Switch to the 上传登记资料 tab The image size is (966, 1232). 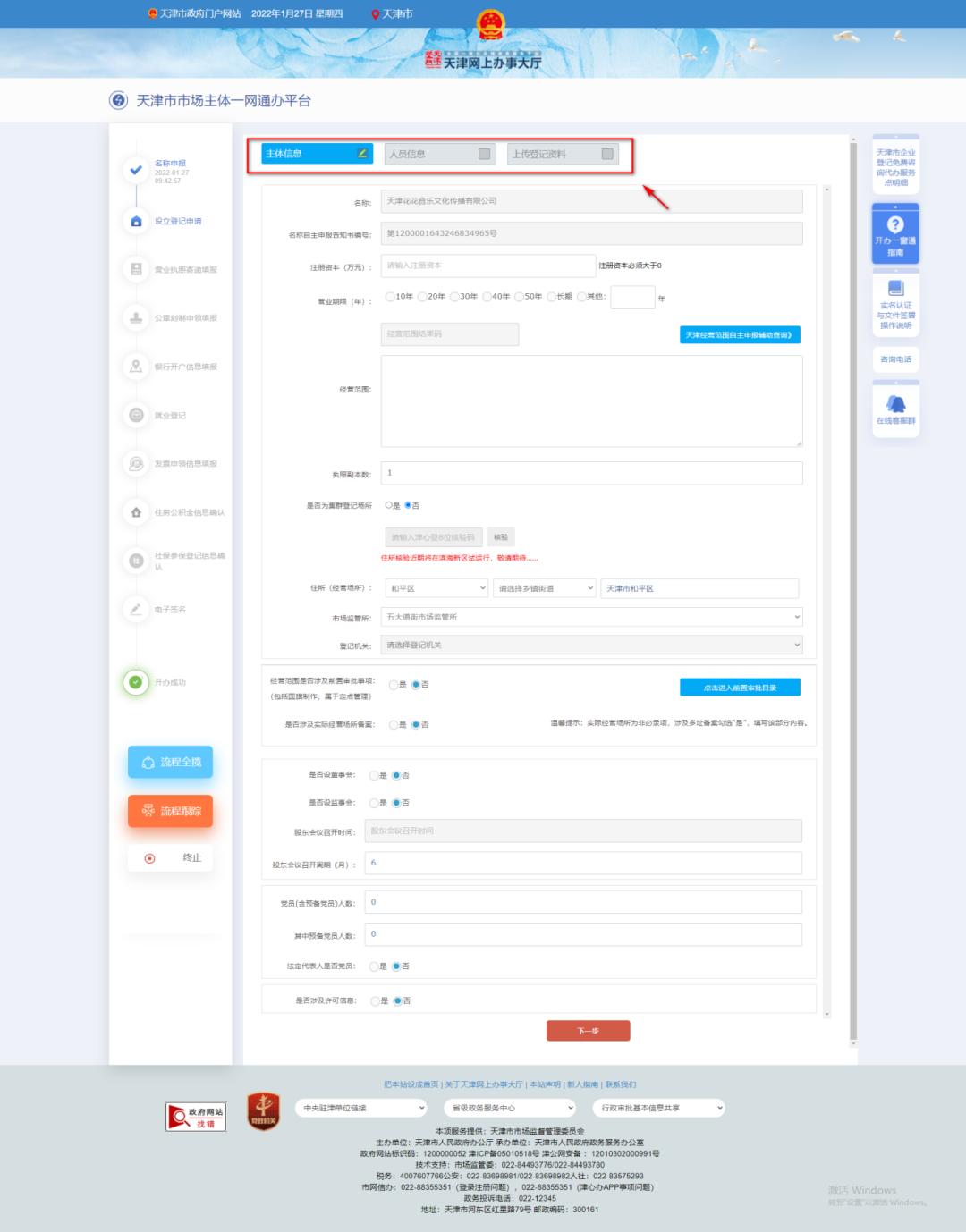pos(563,154)
